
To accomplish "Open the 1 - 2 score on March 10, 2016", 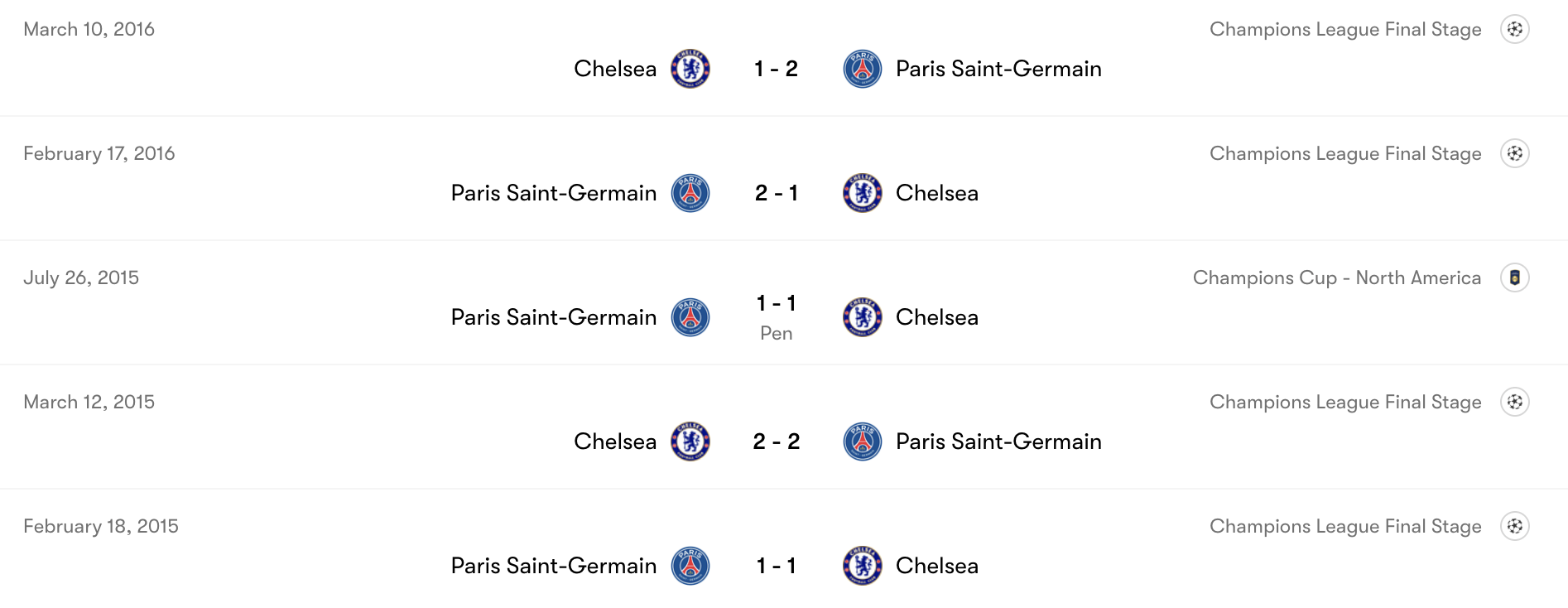I will (x=776, y=69).
